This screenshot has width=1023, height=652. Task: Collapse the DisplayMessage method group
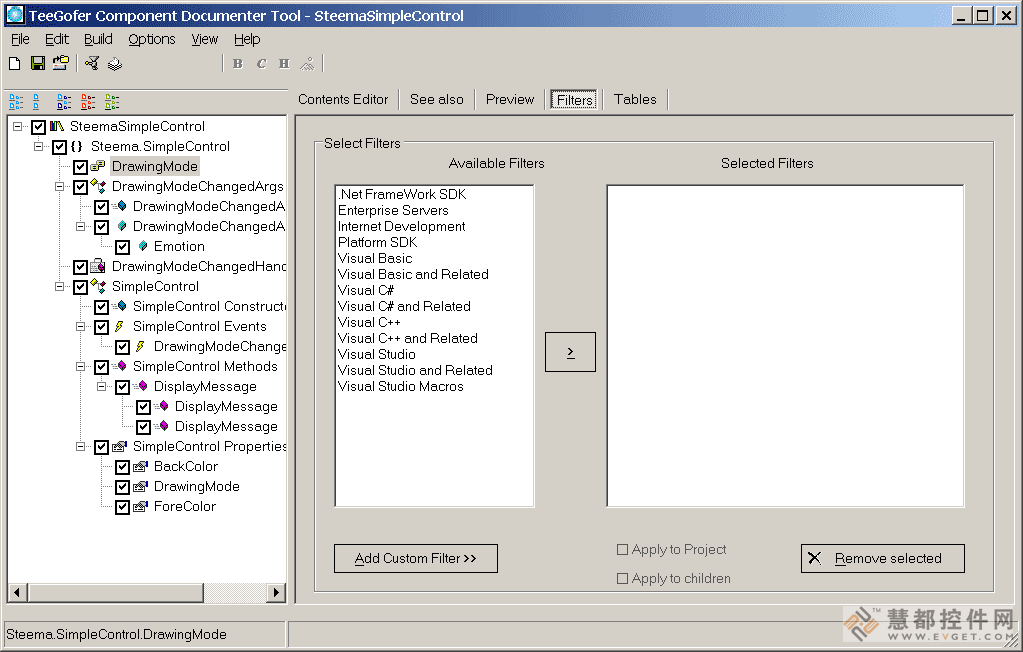point(101,386)
